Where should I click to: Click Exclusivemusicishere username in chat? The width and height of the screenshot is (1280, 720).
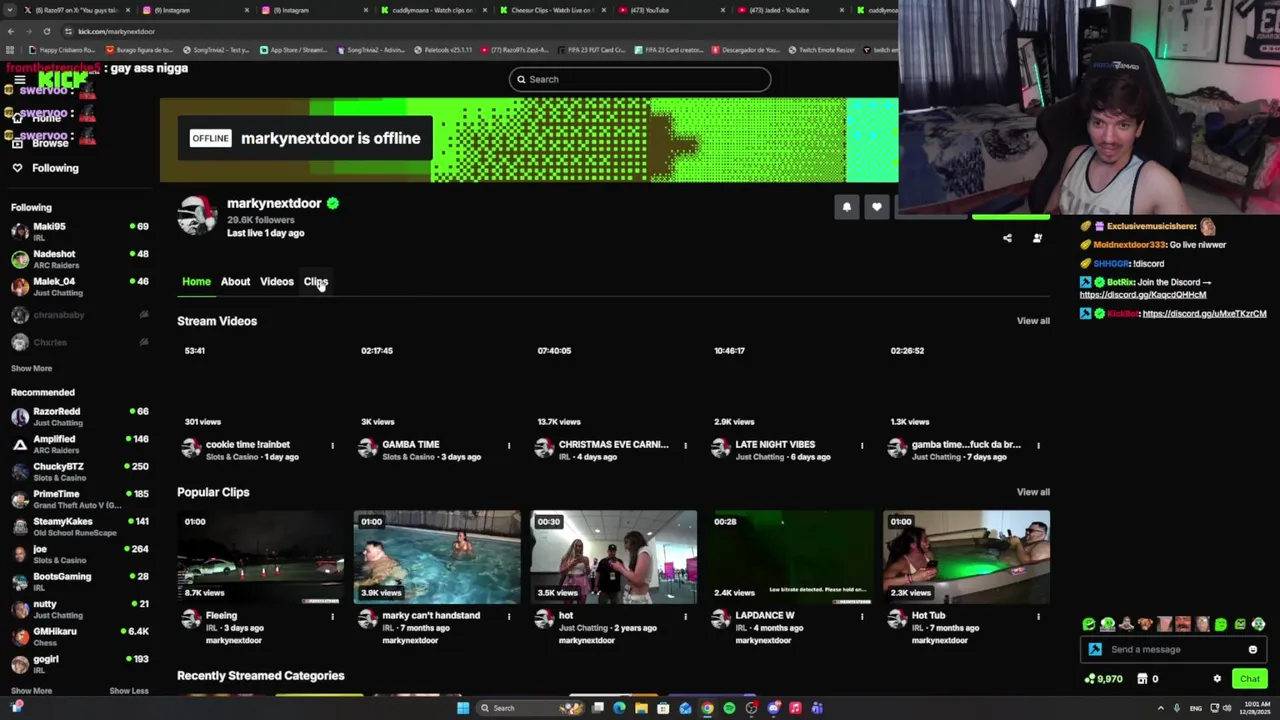click(x=1151, y=226)
